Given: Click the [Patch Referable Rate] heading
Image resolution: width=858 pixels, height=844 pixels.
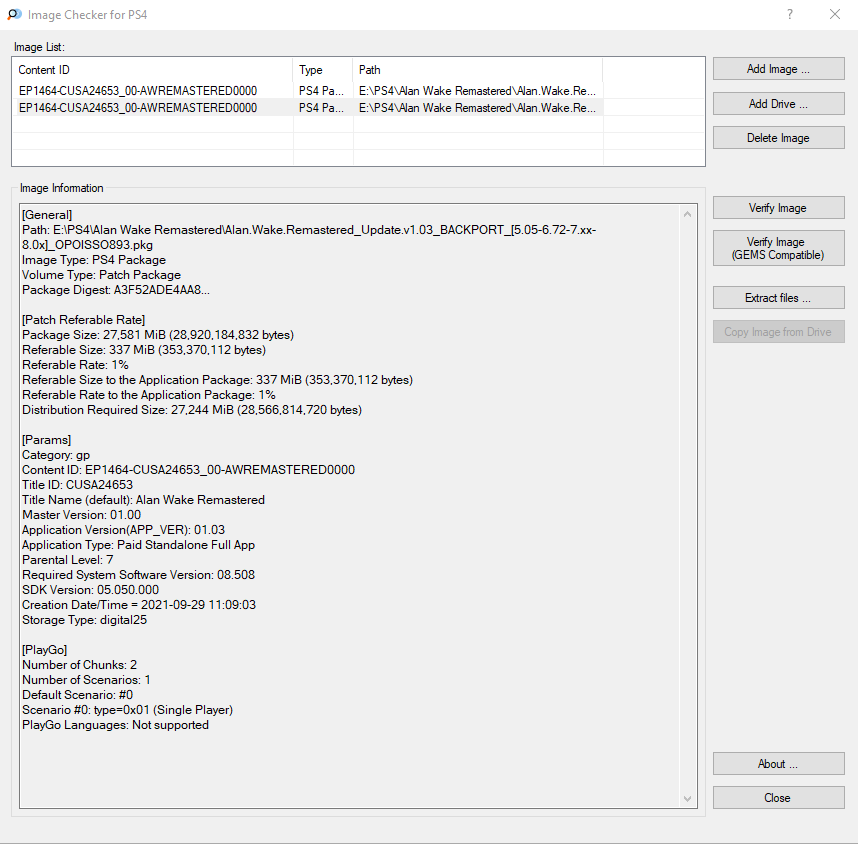Looking at the screenshot, I should point(83,320).
